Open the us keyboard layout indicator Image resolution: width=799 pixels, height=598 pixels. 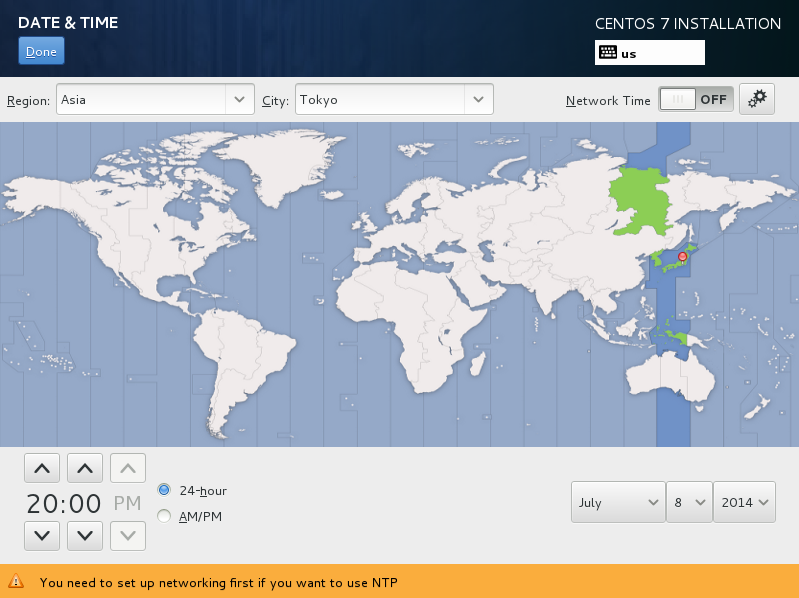coord(650,53)
